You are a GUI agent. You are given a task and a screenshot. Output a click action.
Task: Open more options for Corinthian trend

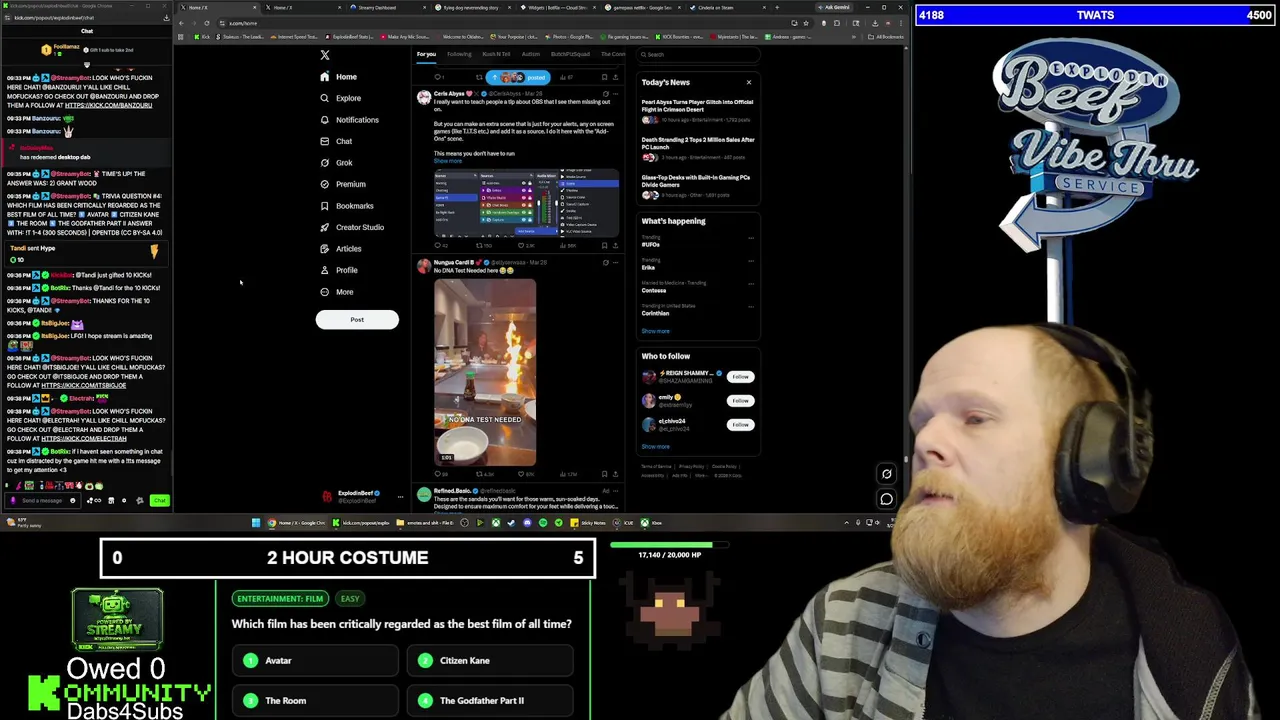coord(751,307)
